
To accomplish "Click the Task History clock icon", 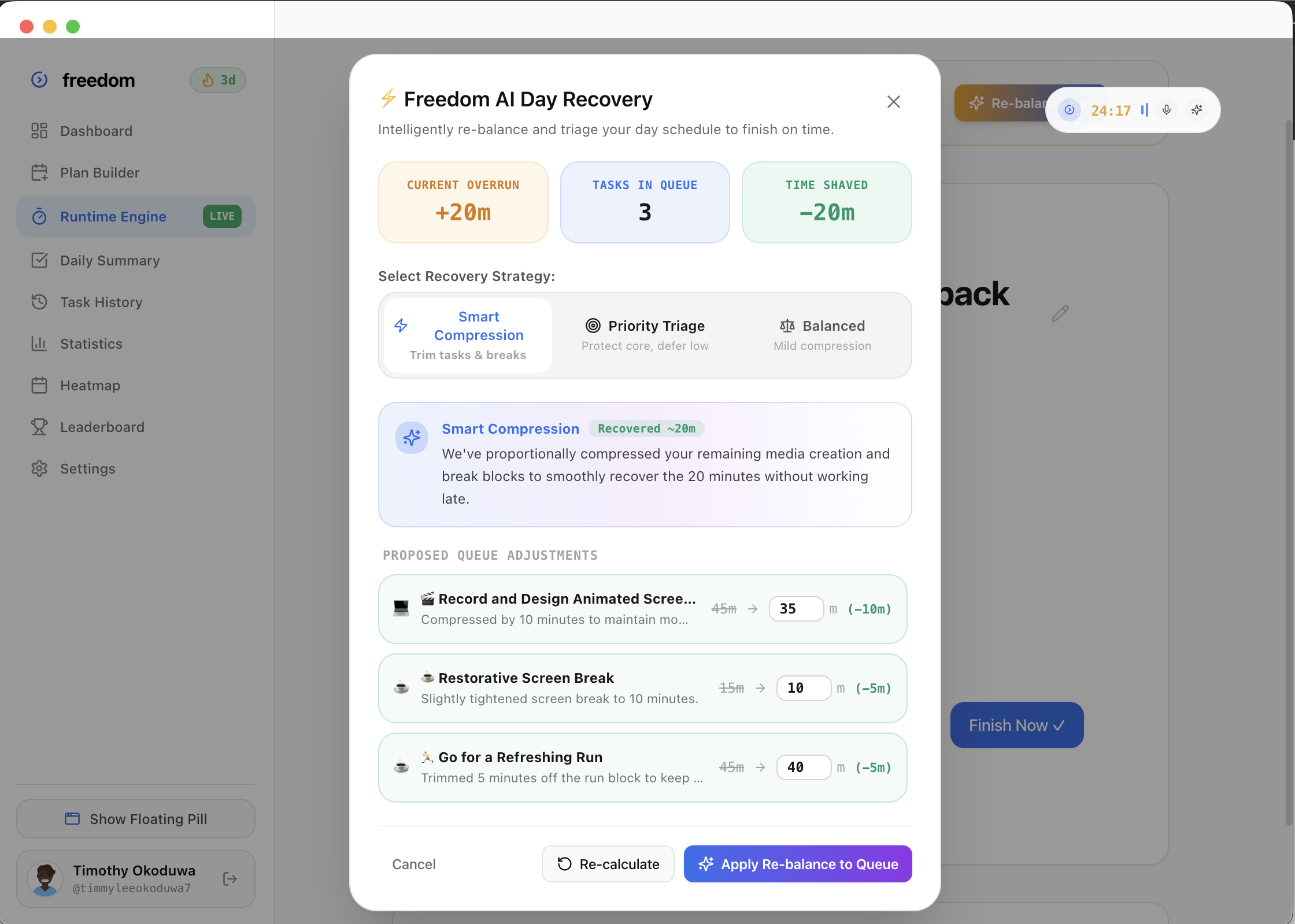I will (39, 302).
